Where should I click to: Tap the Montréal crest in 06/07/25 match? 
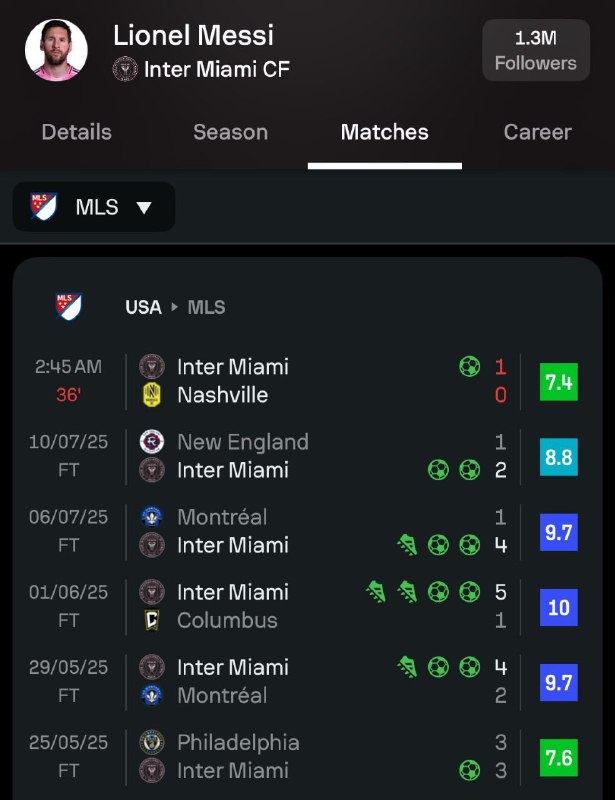click(152, 517)
